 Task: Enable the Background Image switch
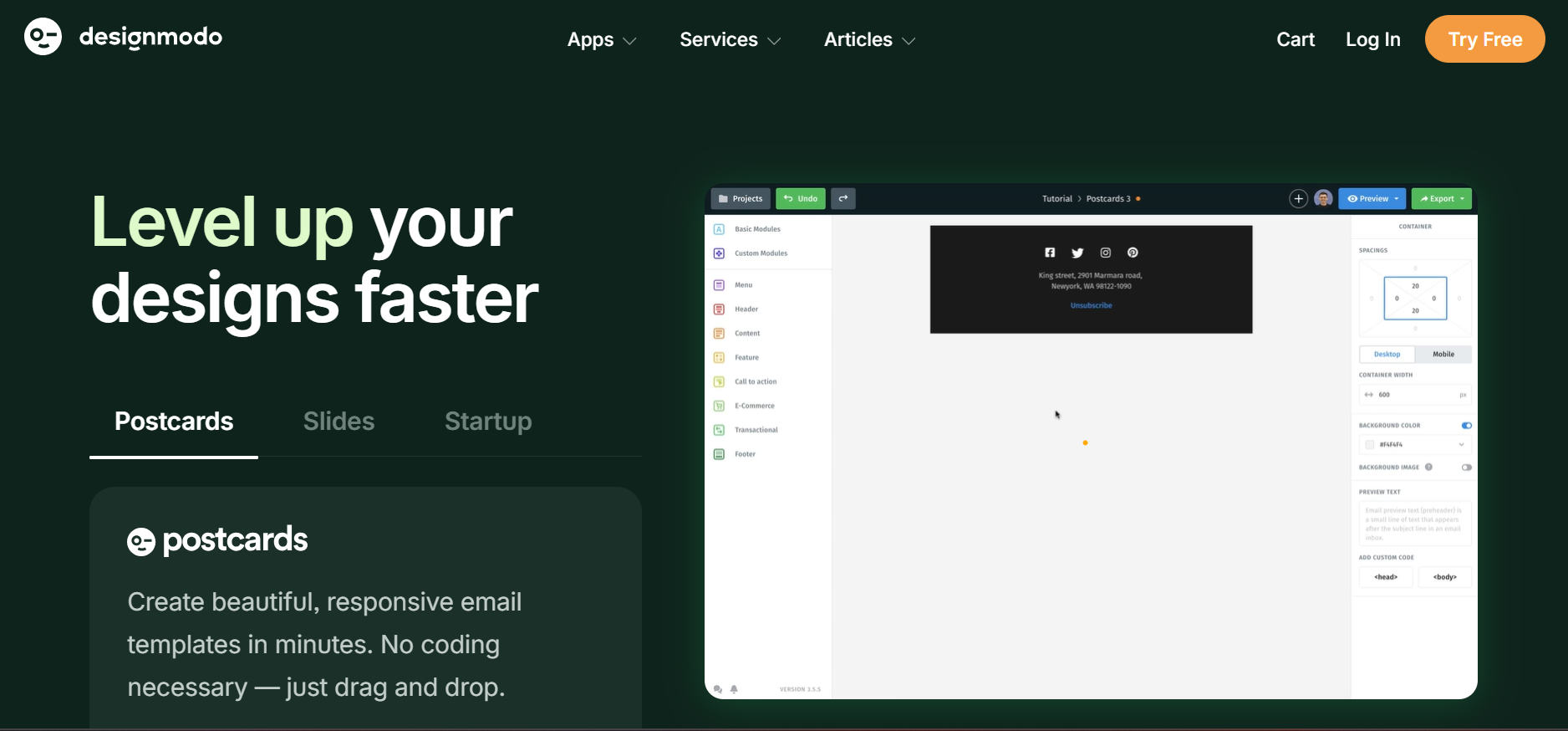1466,468
